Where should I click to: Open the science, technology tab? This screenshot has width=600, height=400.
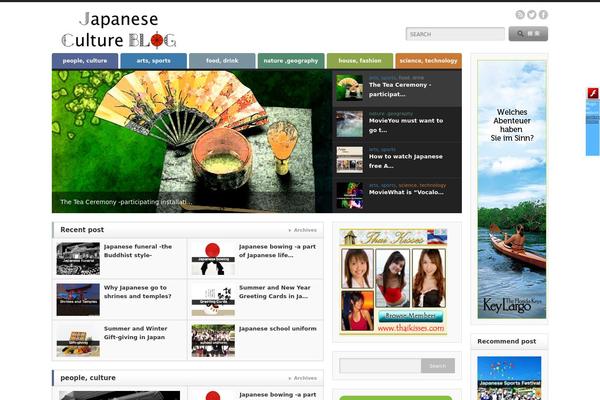pos(428,61)
